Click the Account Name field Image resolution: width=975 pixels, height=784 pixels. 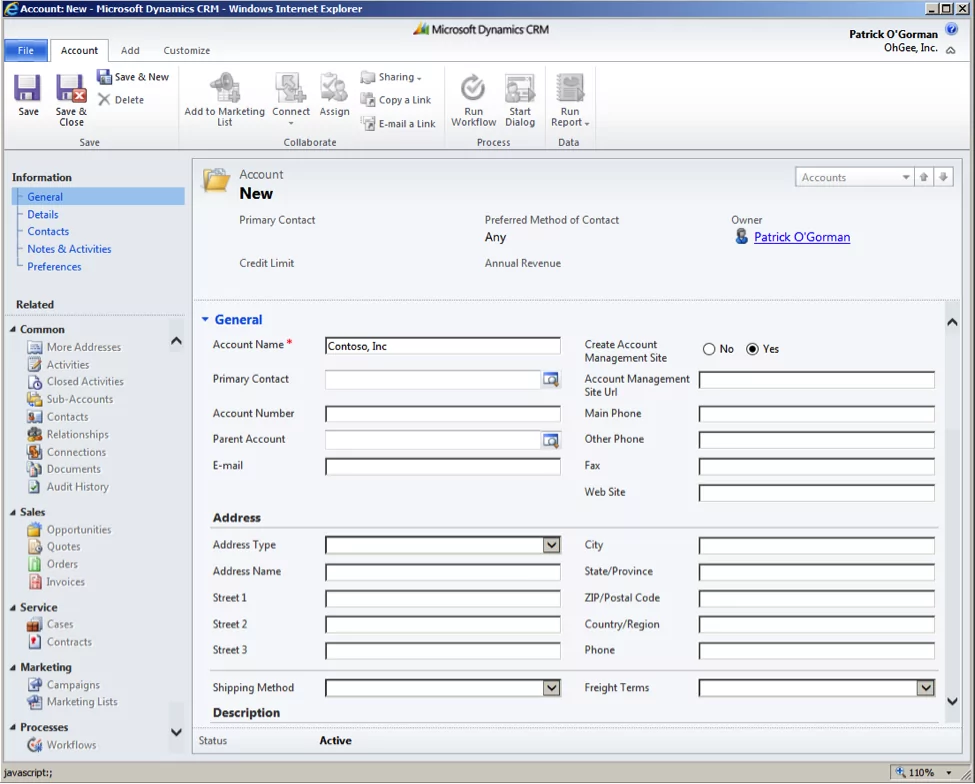443,346
